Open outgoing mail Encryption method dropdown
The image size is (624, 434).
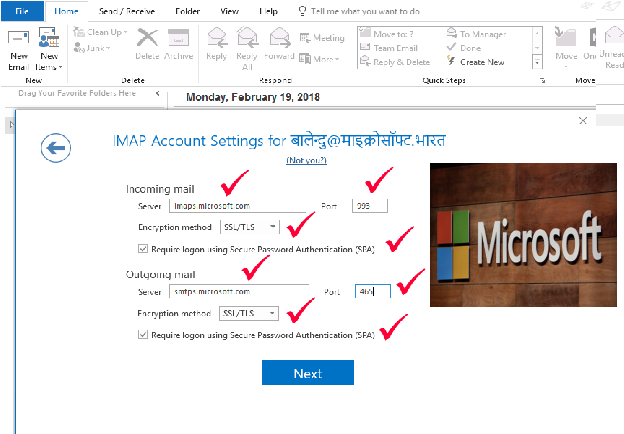coord(249,313)
